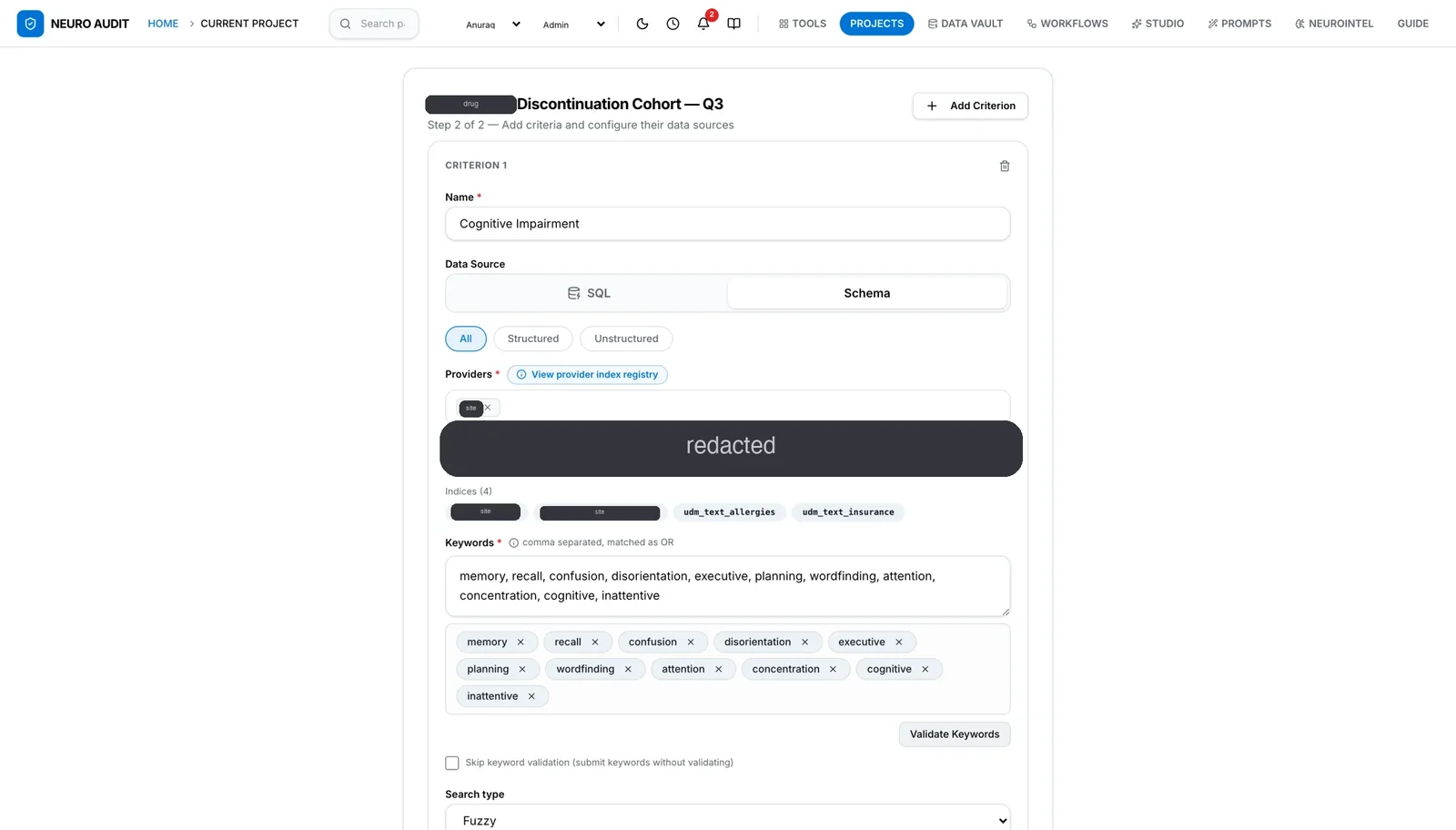
Task: Remove the concentration keyword chip
Action: pyautogui.click(x=833, y=670)
